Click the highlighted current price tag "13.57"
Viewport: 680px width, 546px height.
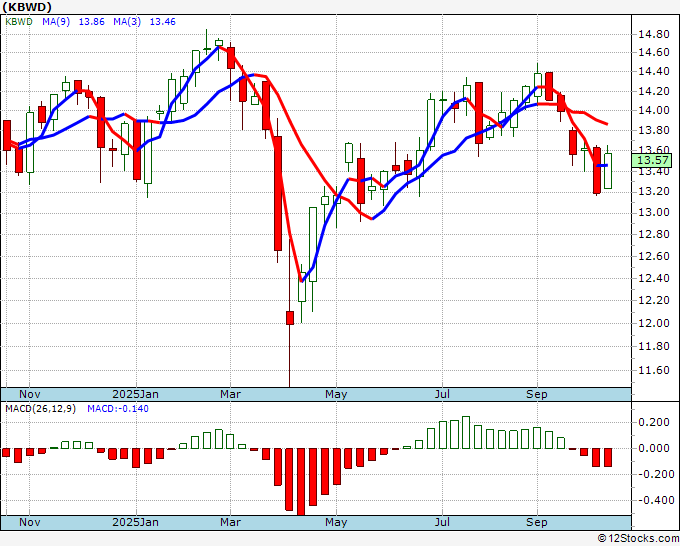pos(652,160)
